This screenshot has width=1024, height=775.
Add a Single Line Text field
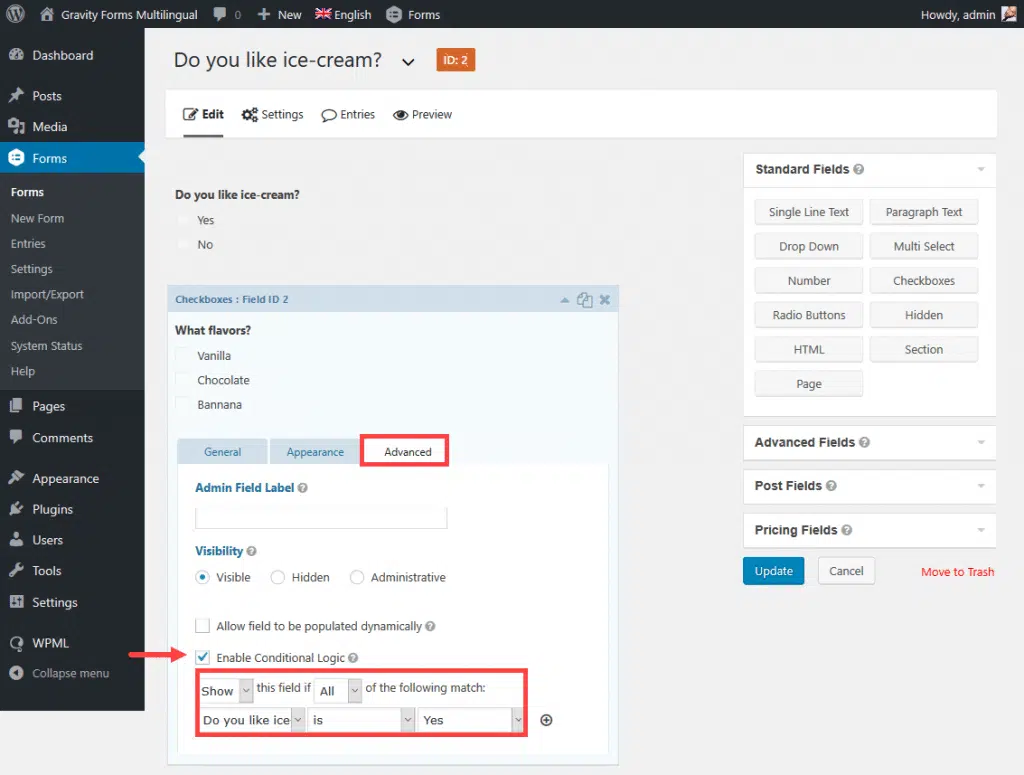point(808,212)
